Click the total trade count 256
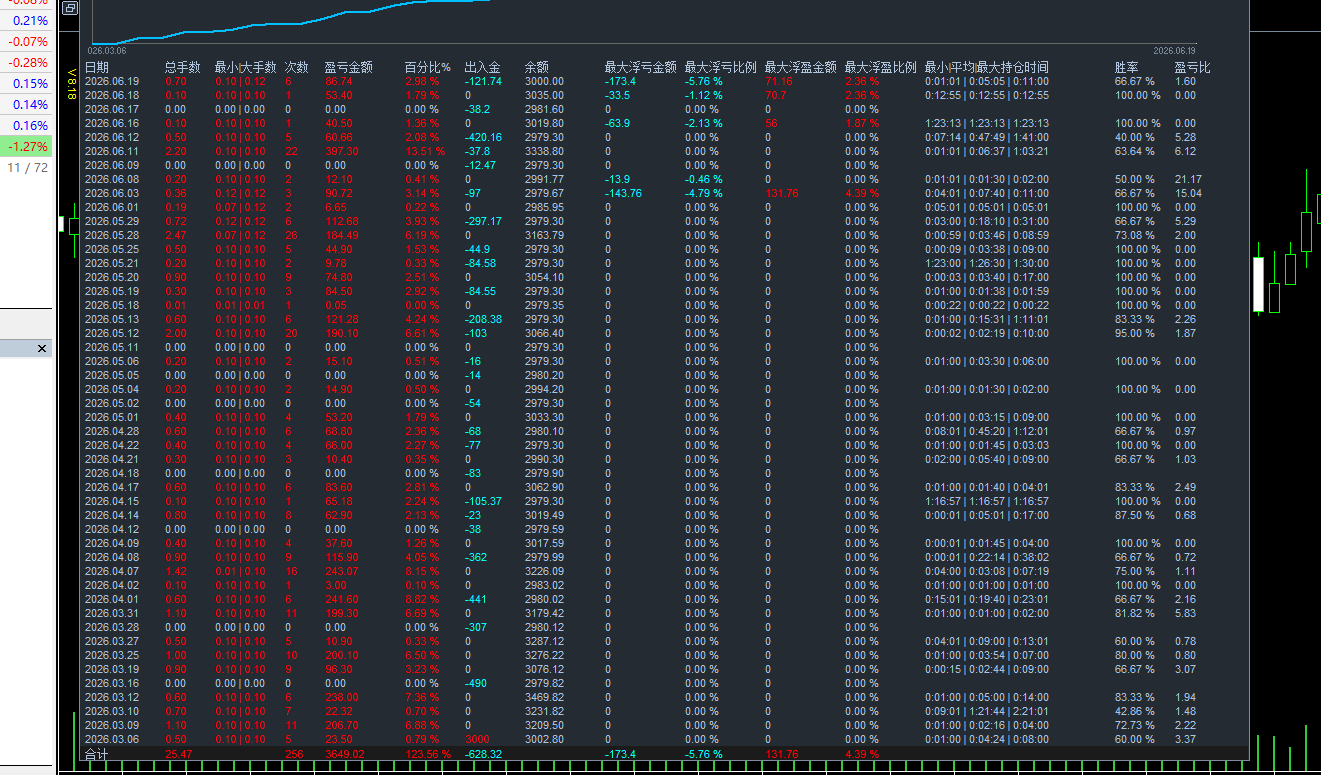The height and width of the screenshot is (775, 1321). click(294, 754)
